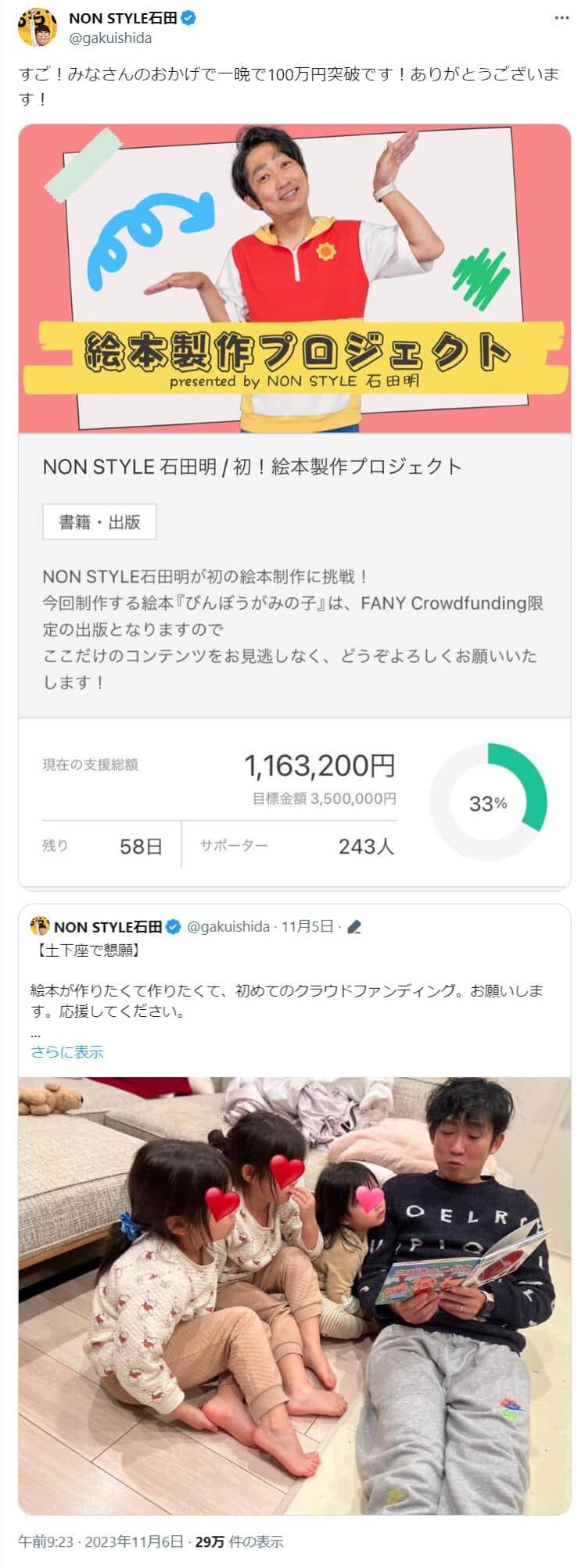Click the 29万 件の表示 view count
The image size is (585, 1568).
pos(239,1542)
